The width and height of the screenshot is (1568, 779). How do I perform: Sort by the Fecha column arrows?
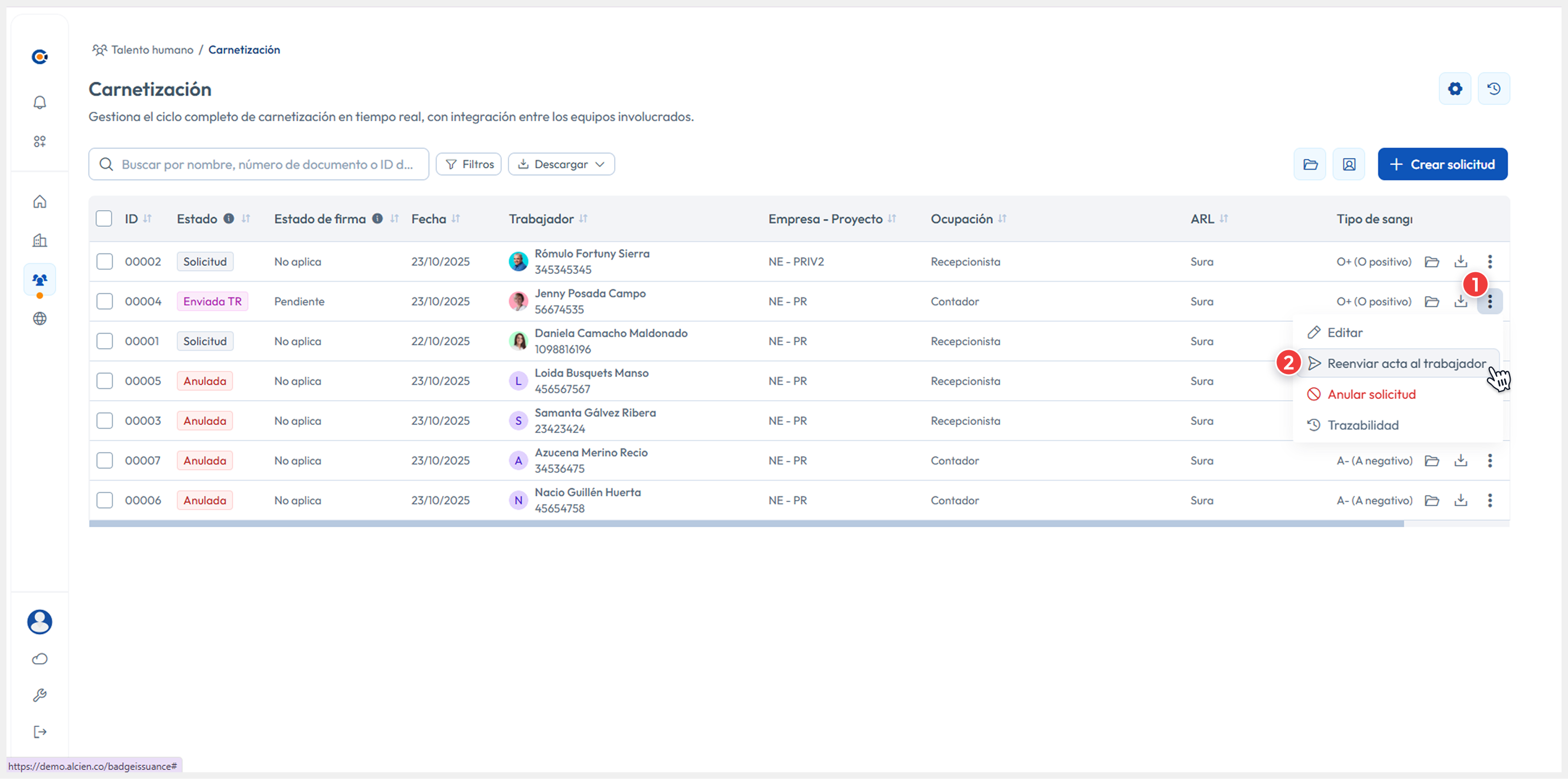coord(456,219)
